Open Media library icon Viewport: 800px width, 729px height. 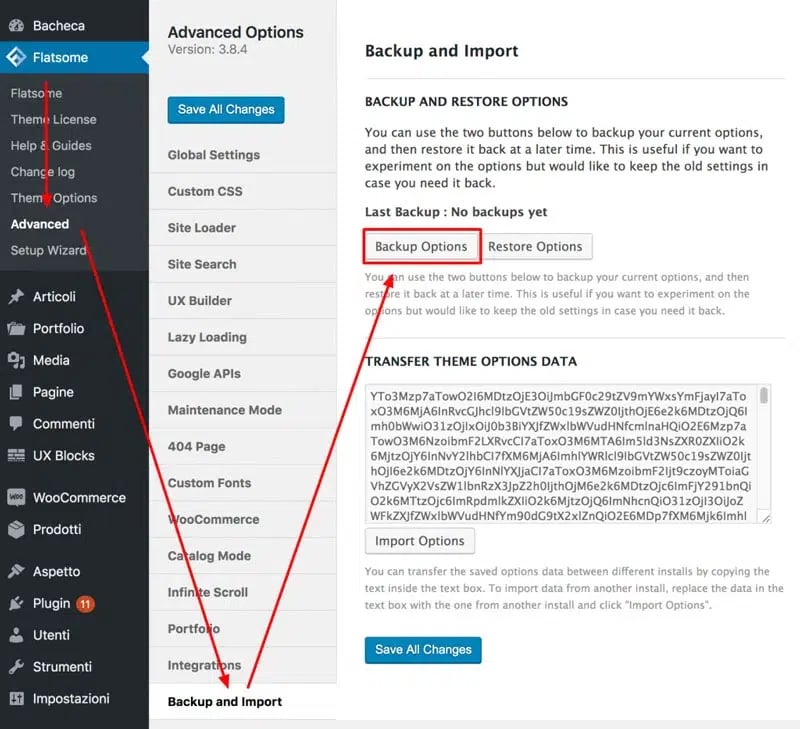(16, 360)
